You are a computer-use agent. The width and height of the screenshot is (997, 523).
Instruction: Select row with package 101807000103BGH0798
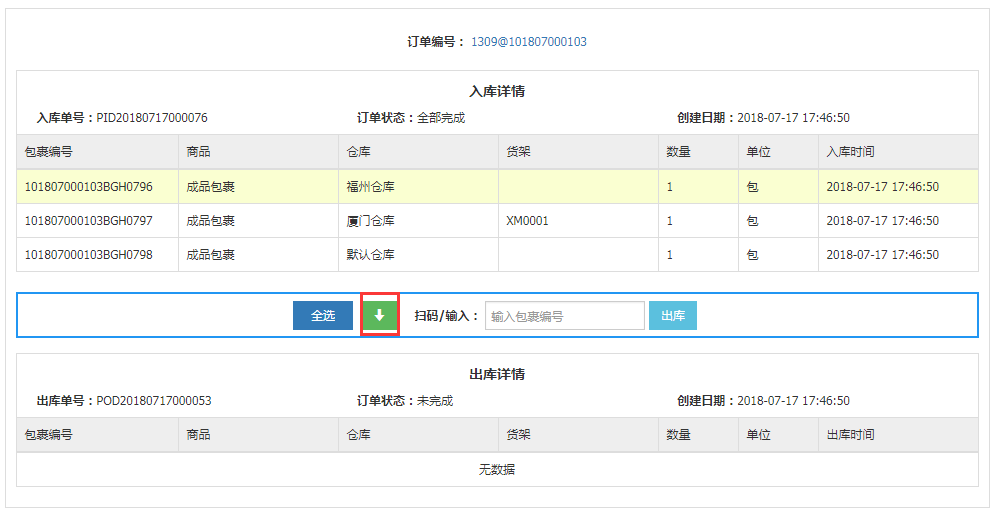89,255
